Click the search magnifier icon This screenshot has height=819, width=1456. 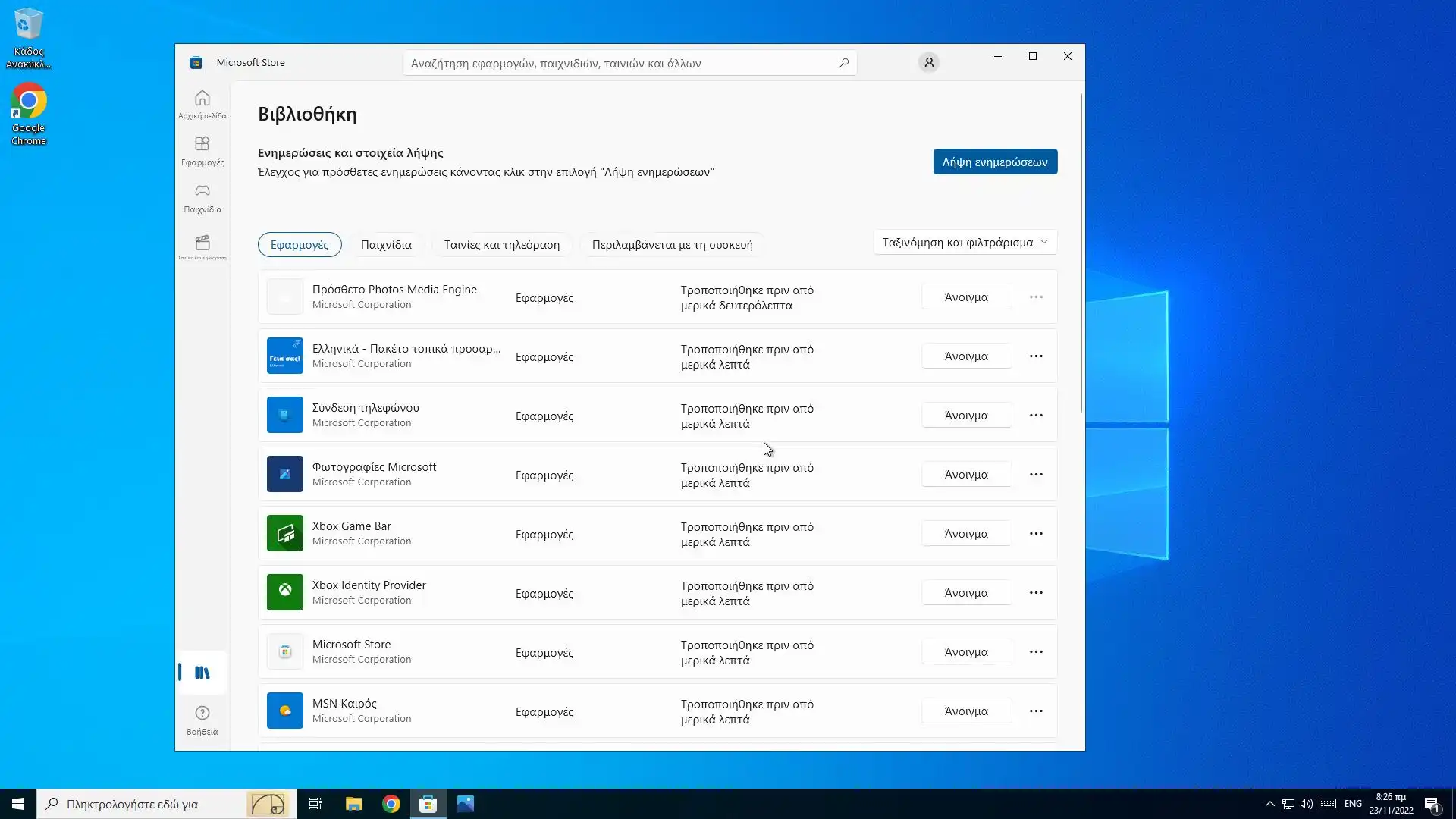843,63
